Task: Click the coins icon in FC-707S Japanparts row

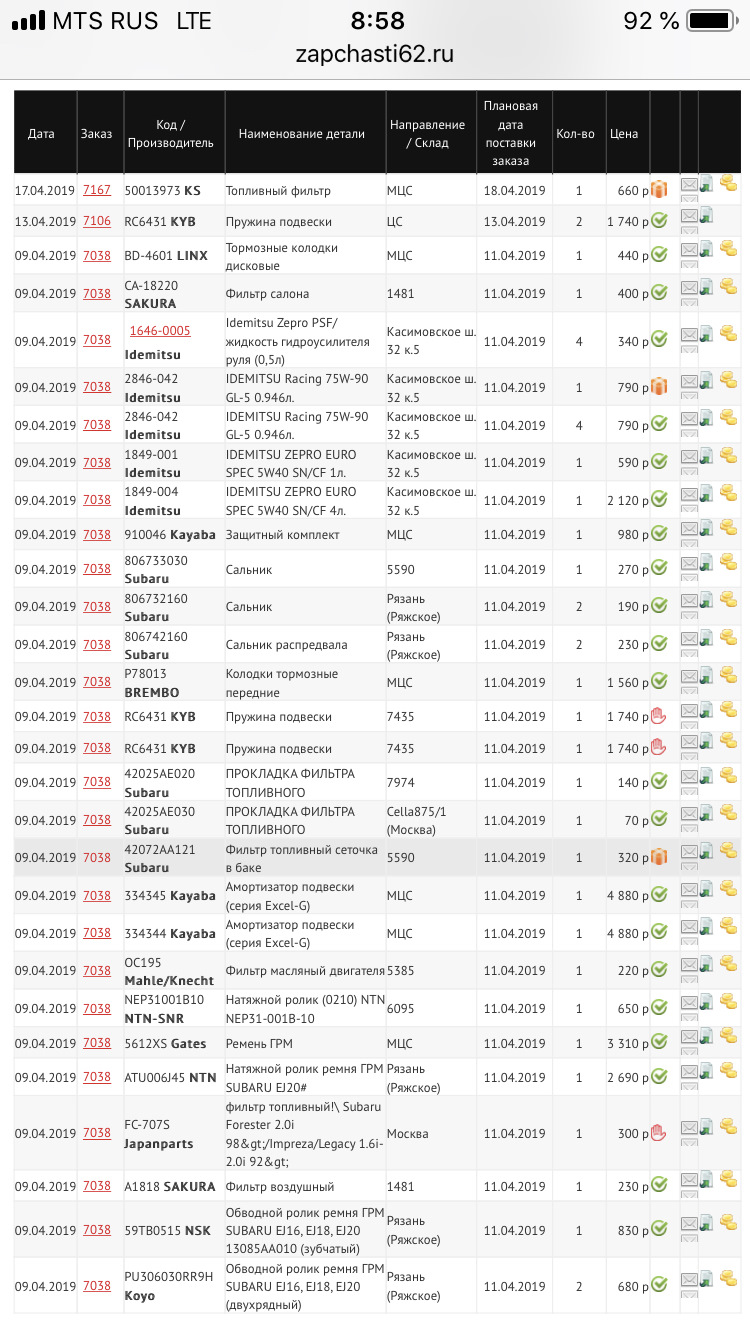Action: [x=728, y=1126]
